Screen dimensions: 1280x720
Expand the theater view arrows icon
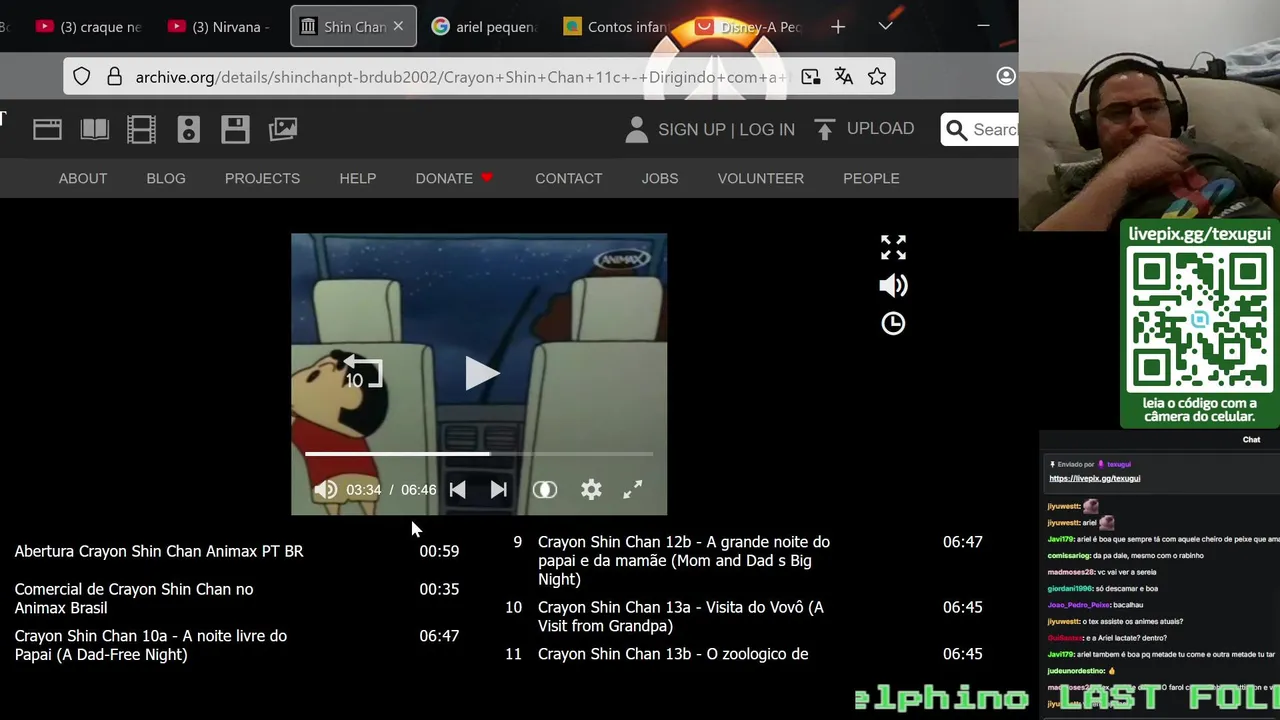893,247
